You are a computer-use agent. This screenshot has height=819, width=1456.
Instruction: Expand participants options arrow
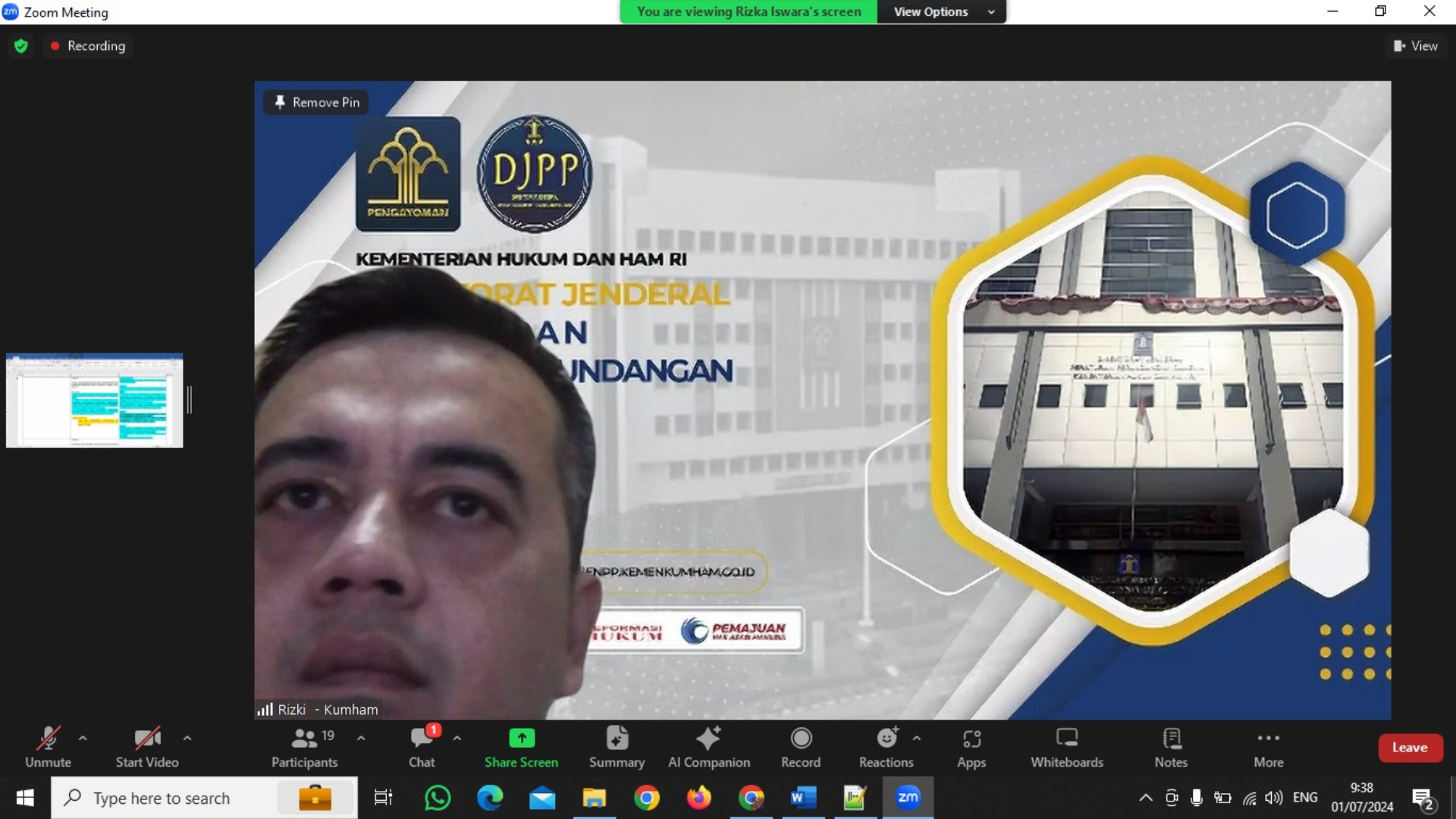[x=361, y=738]
